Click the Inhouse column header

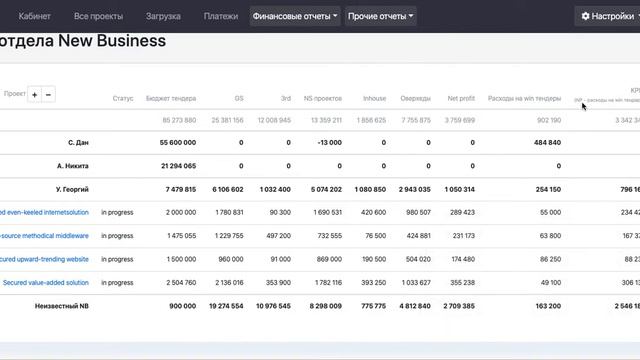tap(375, 98)
